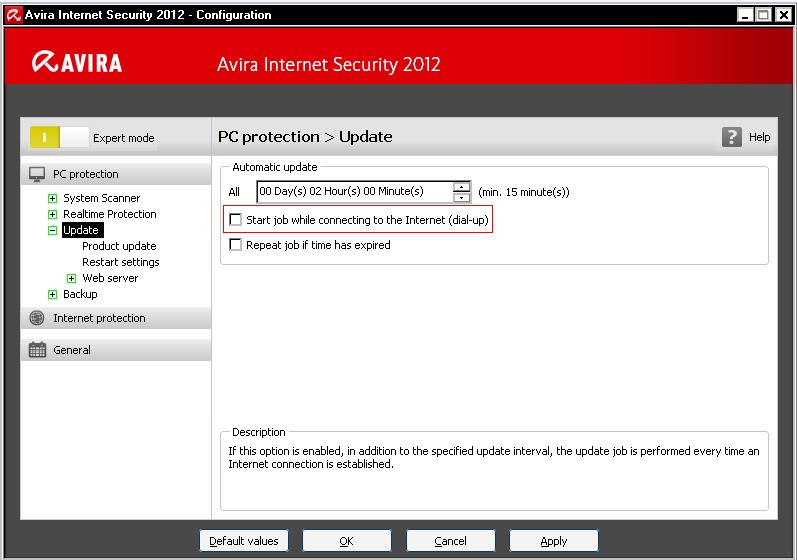Click the Default values button
Screen dimensions: 797x560
pyautogui.click(x=244, y=541)
